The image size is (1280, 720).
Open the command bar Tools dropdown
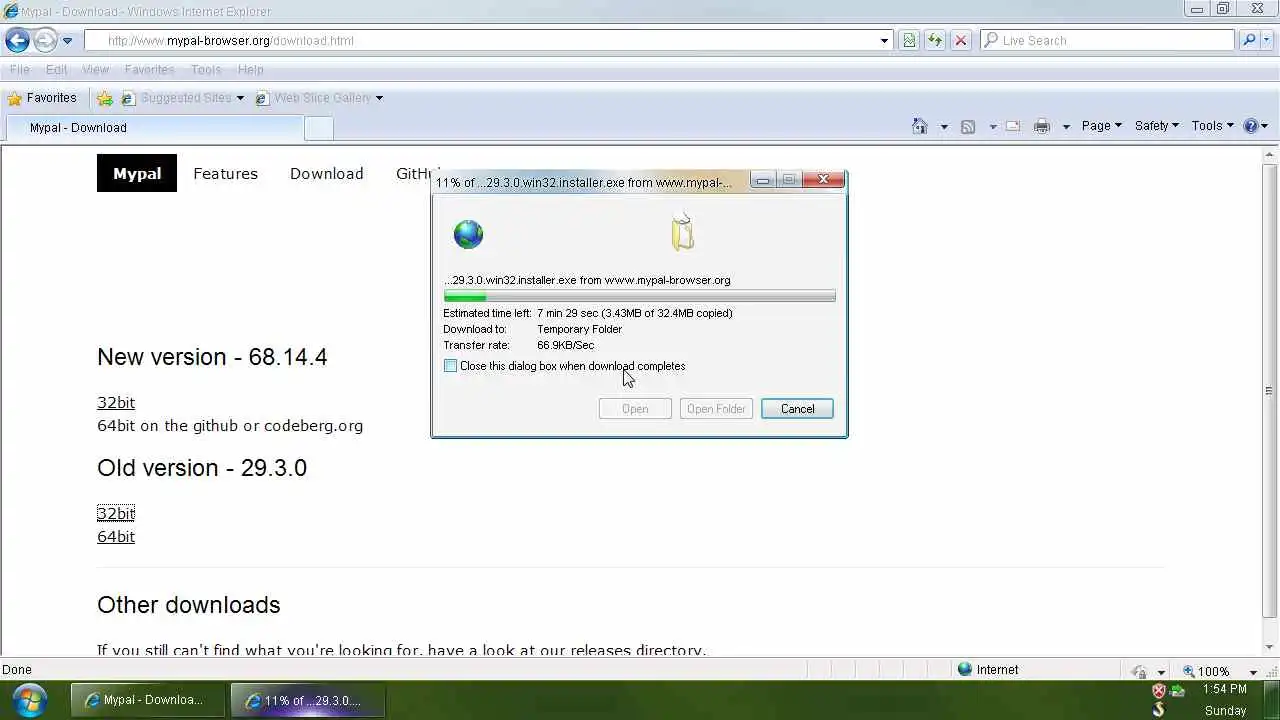[1212, 126]
